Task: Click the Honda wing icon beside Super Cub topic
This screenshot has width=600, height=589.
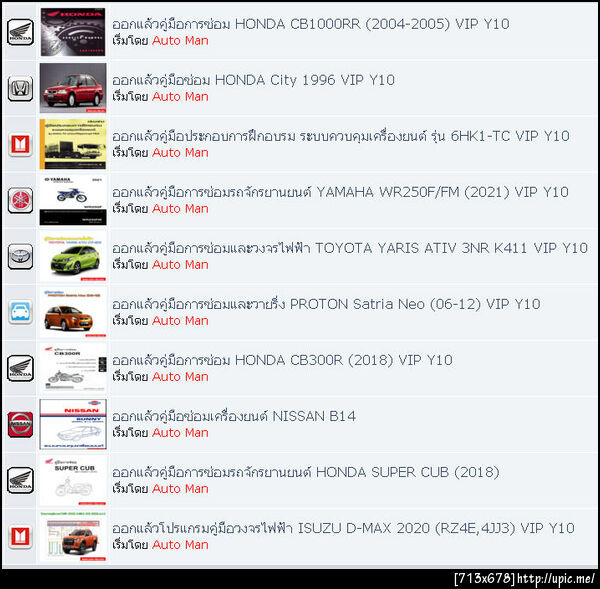Action: pos(20,480)
